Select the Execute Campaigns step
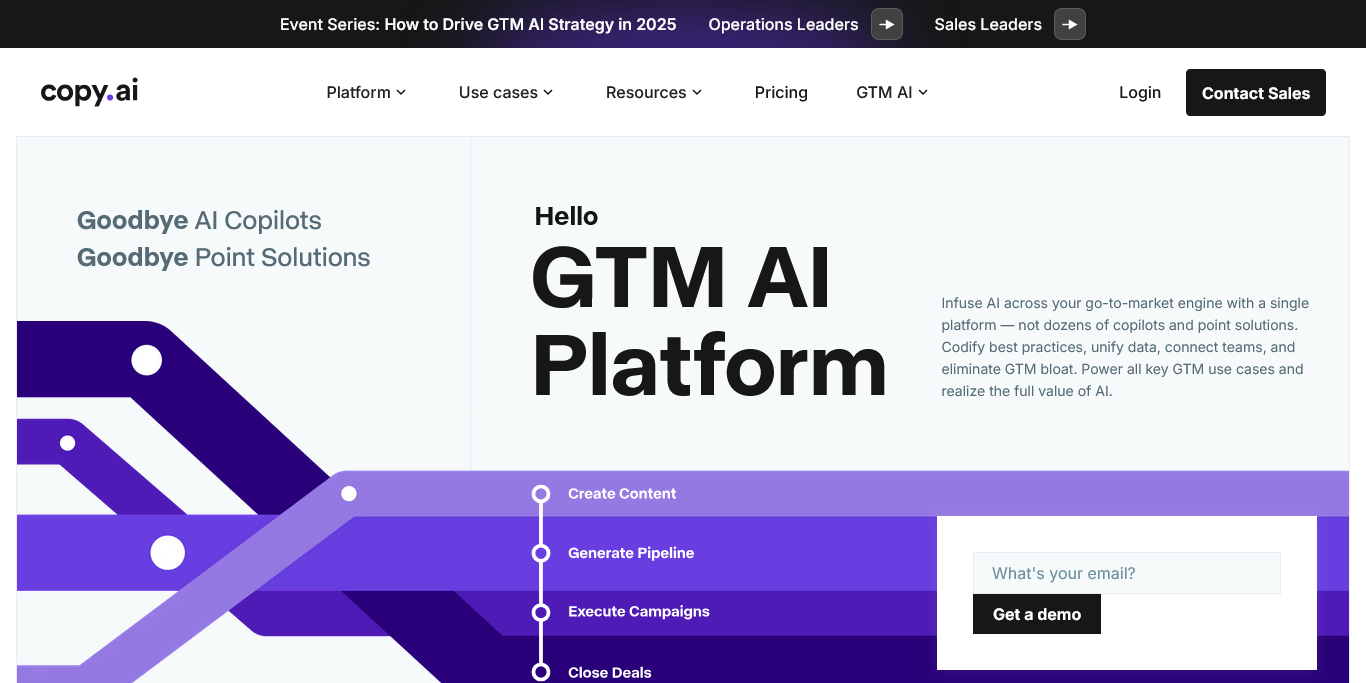The image size is (1366, 683). (x=639, y=611)
